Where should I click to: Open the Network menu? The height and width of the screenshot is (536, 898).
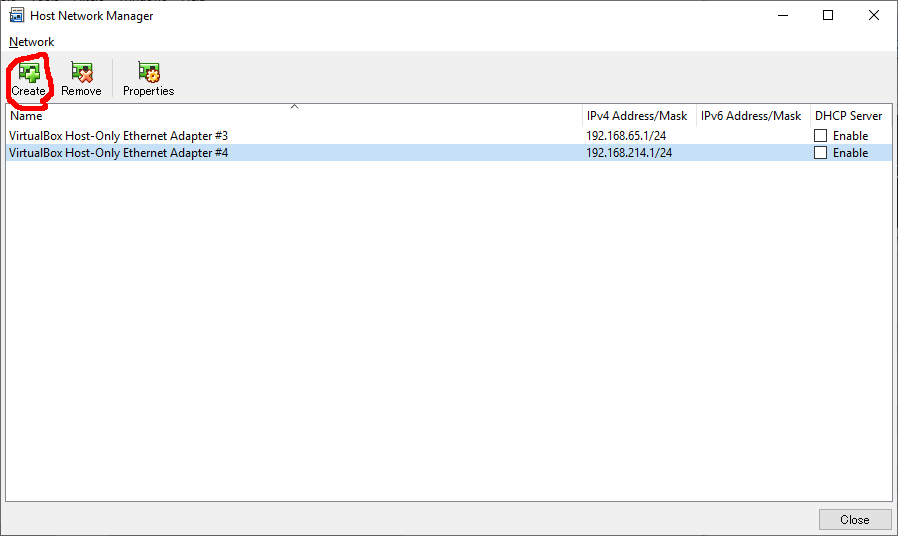31,42
